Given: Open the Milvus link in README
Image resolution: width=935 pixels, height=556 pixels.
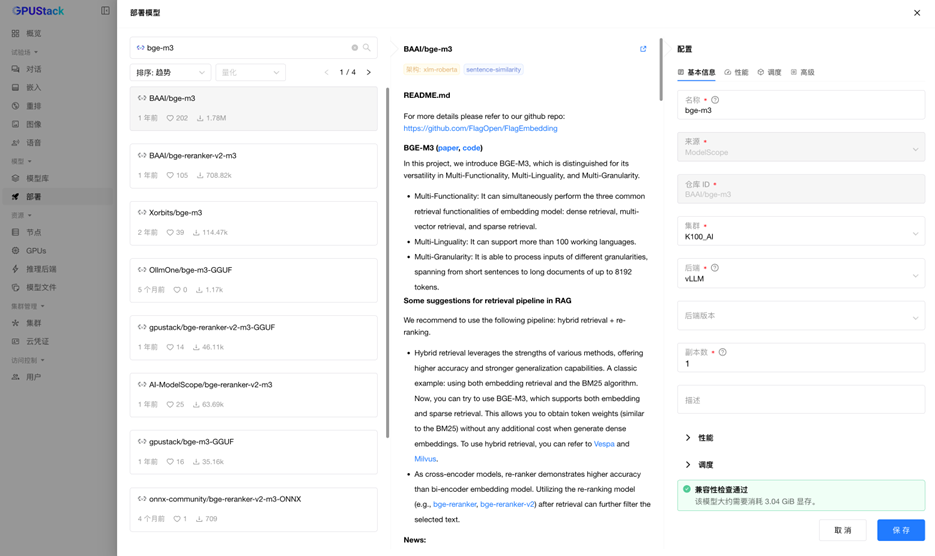Looking at the screenshot, I should 425,459.
